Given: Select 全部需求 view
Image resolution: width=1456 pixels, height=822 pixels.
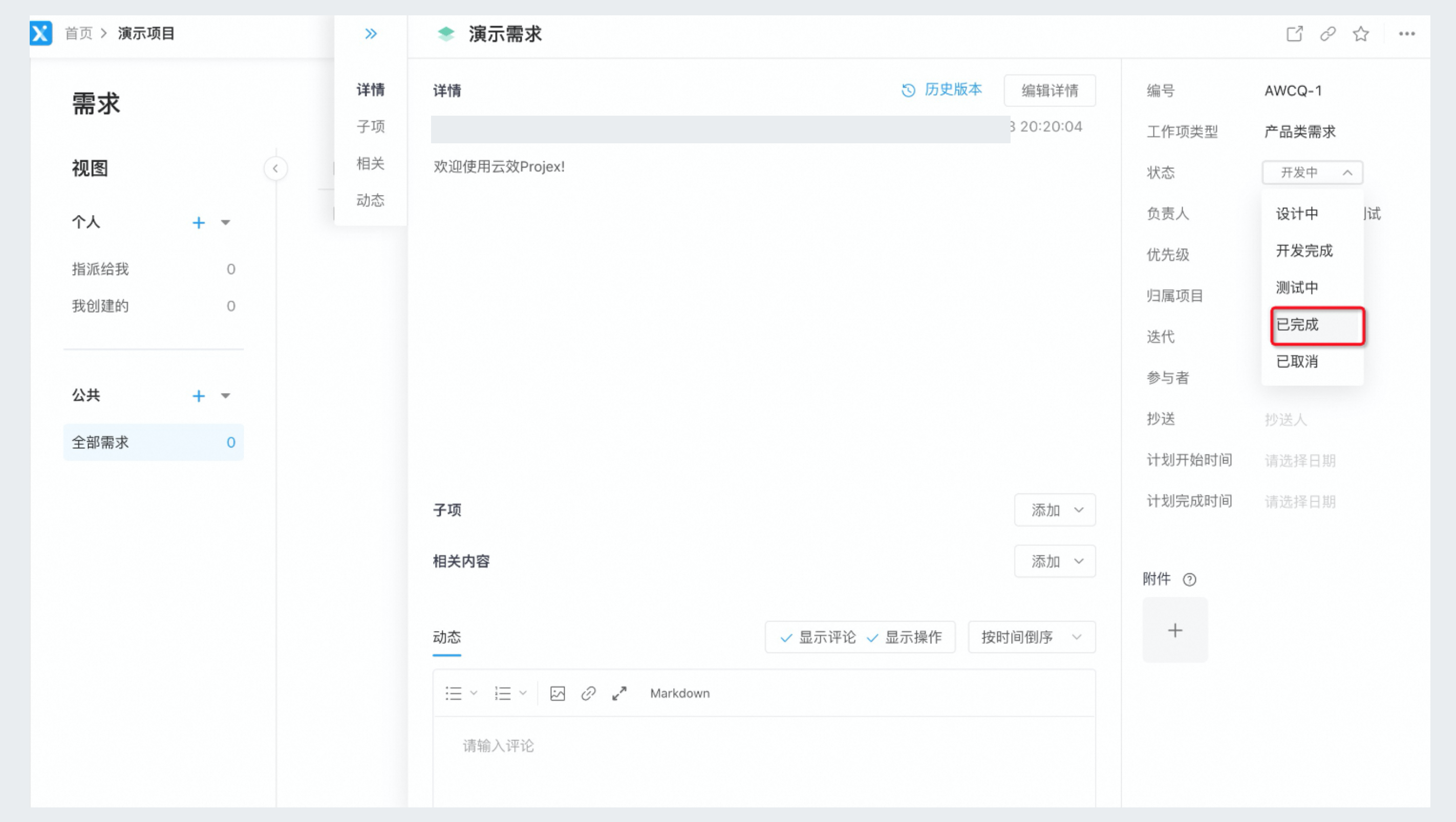Looking at the screenshot, I should [153, 442].
